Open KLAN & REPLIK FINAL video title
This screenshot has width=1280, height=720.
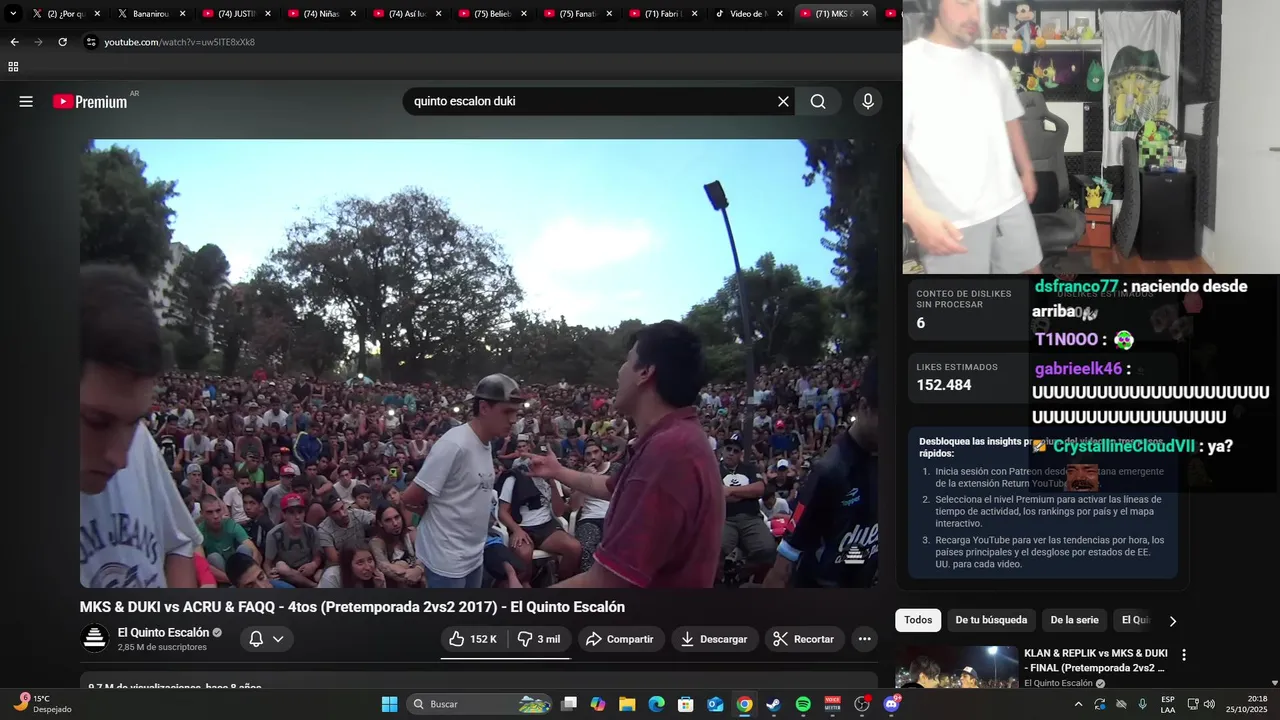click(1096, 660)
